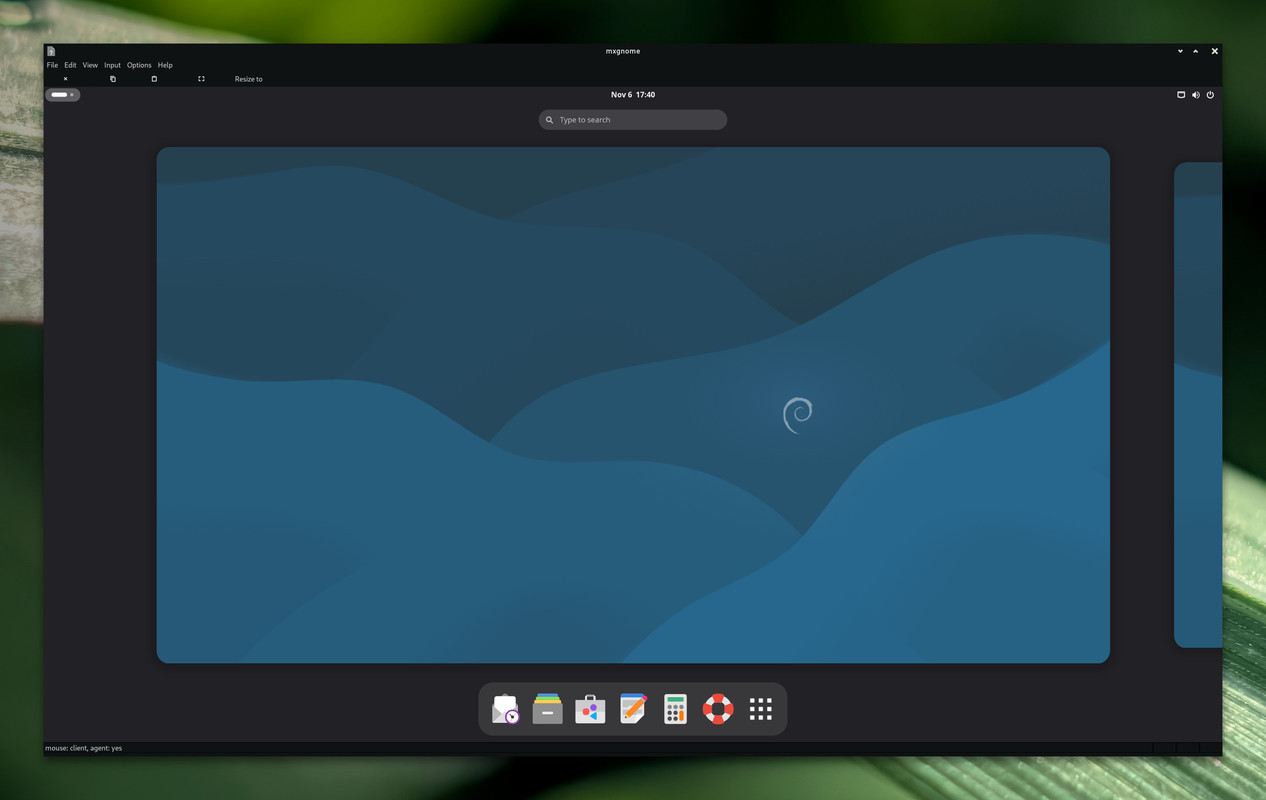Launch the Text Editor pencil icon

(x=633, y=709)
